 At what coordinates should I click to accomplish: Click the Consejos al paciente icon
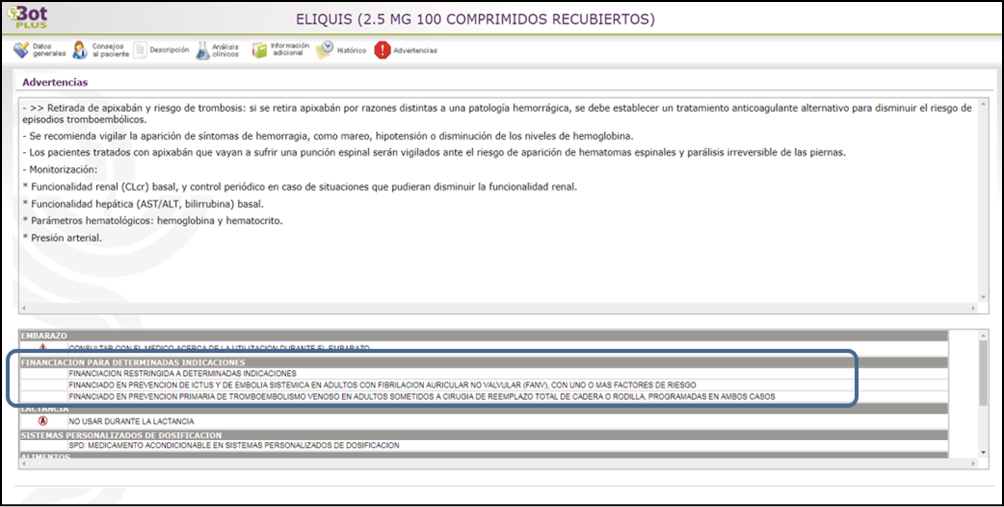pyautogui.click(x=80, y=50)
